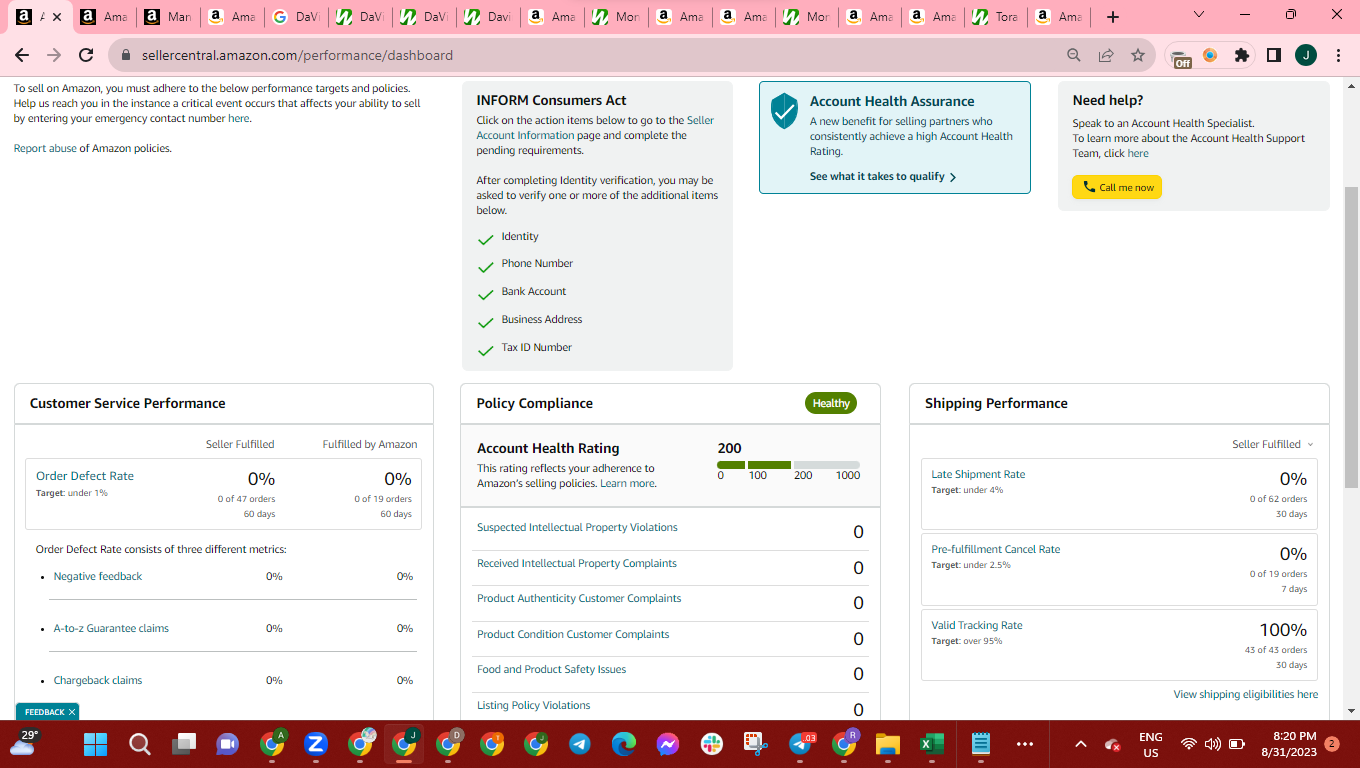
Task: Click the browser forward arrow
Action: [54, 55]
